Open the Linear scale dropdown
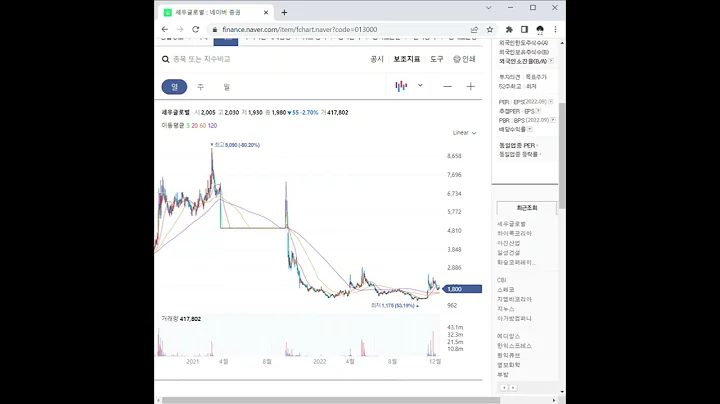This screenshot has width=720, height=404. [x=464, y=133]
